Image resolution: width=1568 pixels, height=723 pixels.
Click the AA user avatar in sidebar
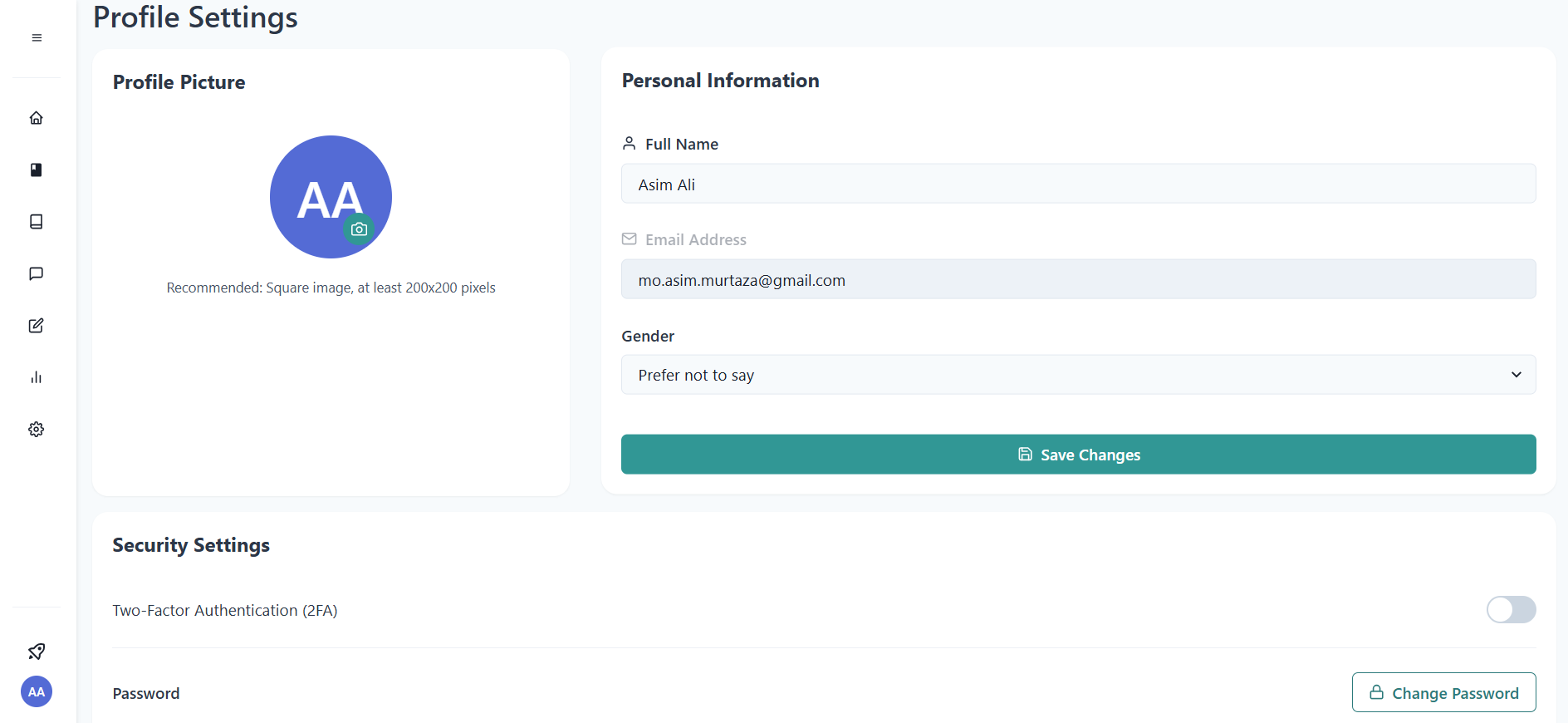coord(37,691)
